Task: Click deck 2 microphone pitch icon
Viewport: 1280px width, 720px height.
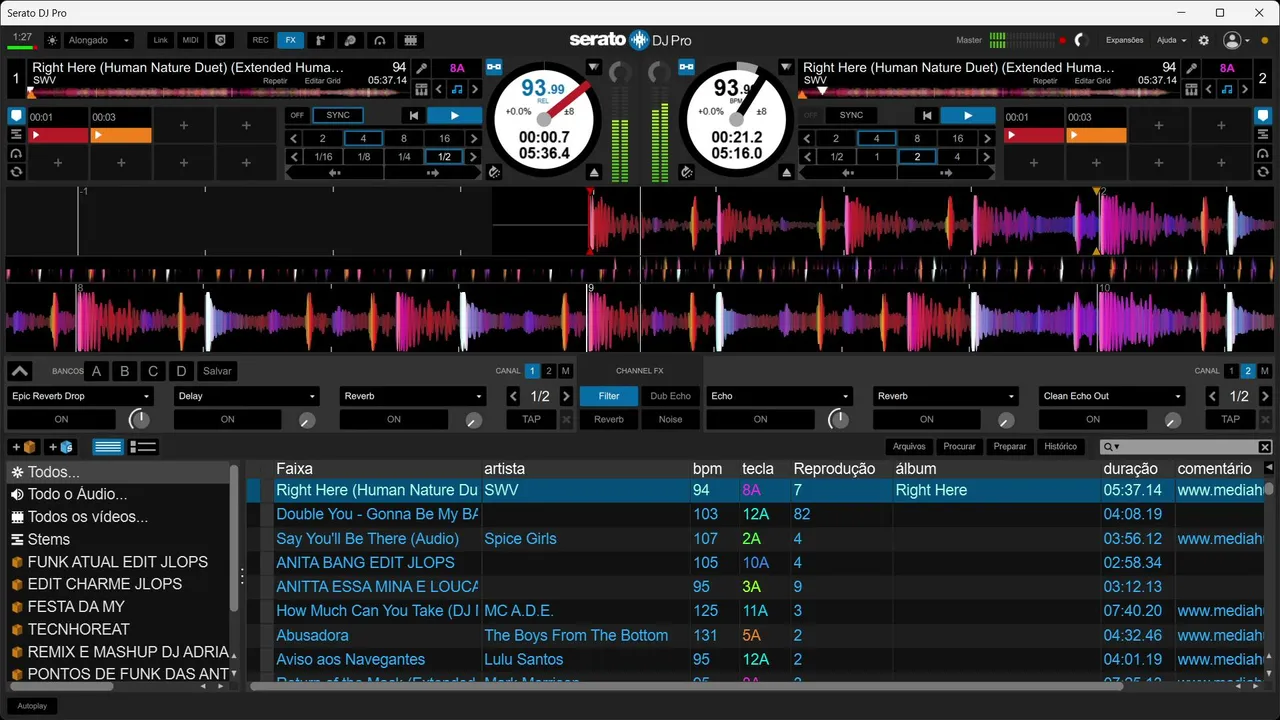Action: pyautogui.click(x=1192, y=68)
